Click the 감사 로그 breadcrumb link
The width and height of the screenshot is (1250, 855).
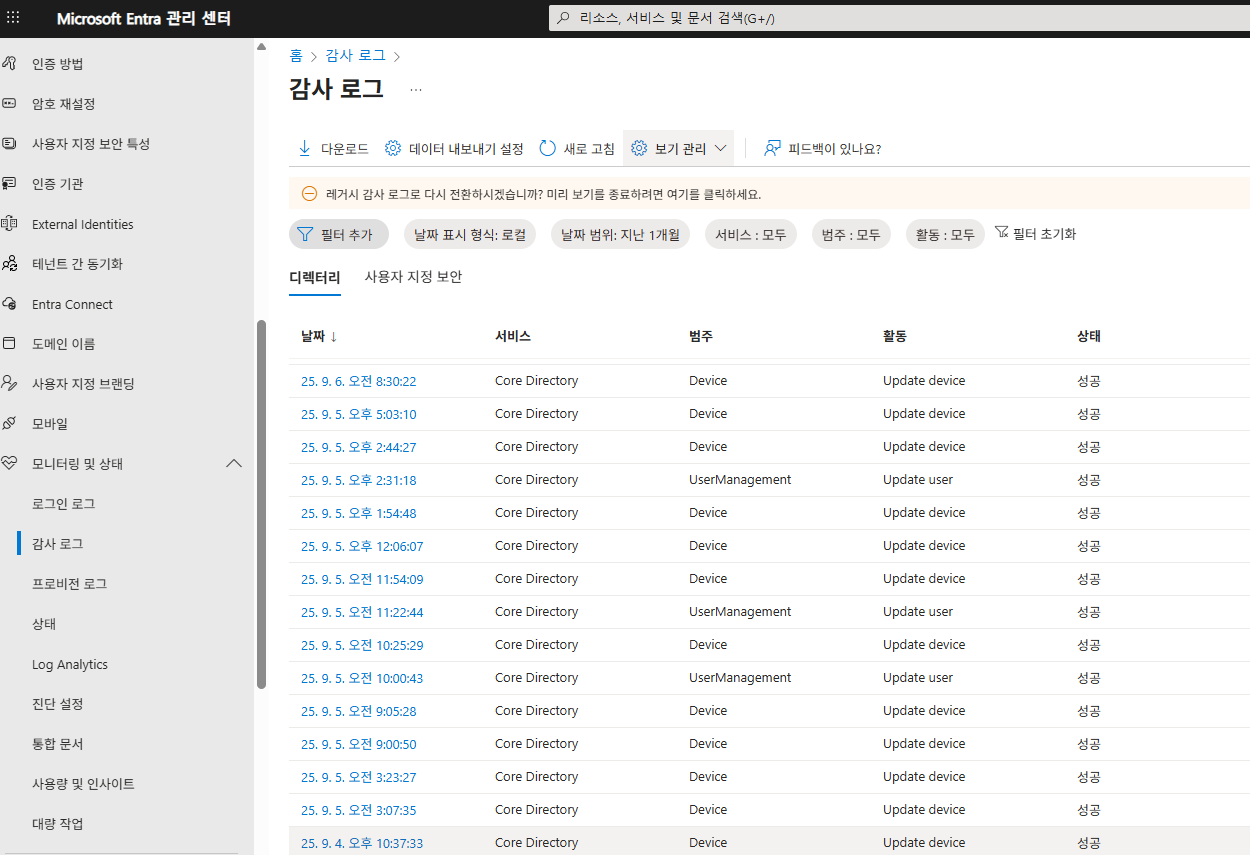pos(355,56)
